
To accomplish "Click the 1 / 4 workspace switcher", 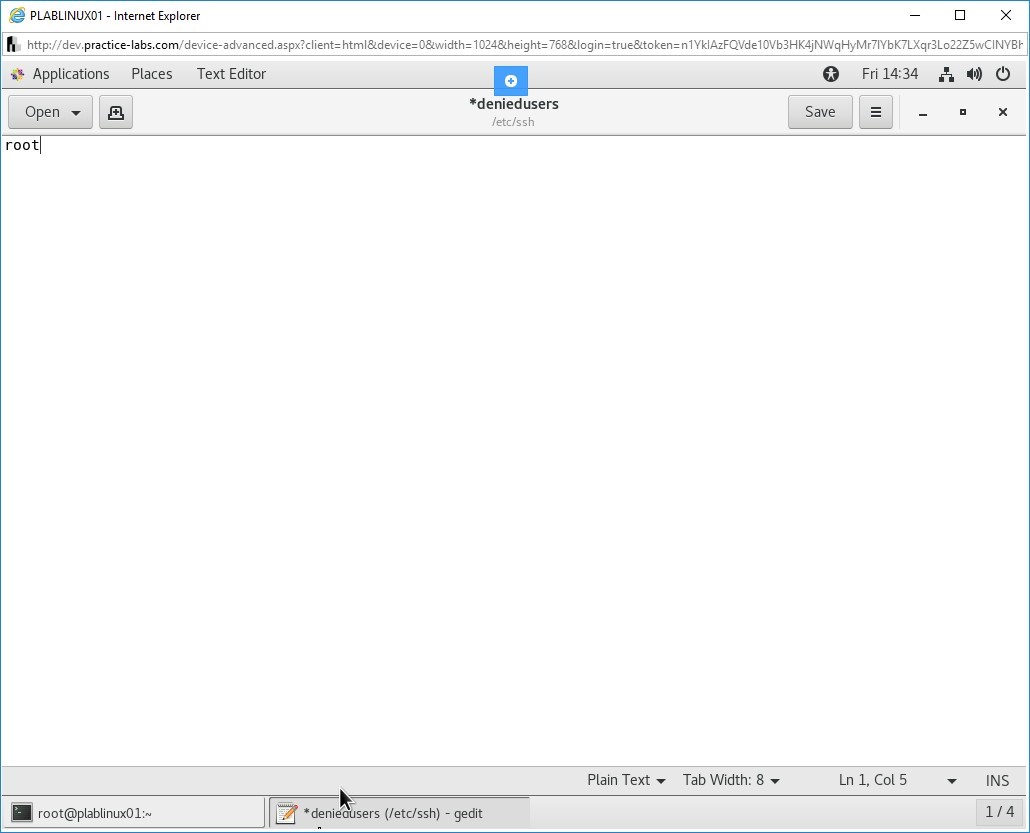I will coord(999,812).
